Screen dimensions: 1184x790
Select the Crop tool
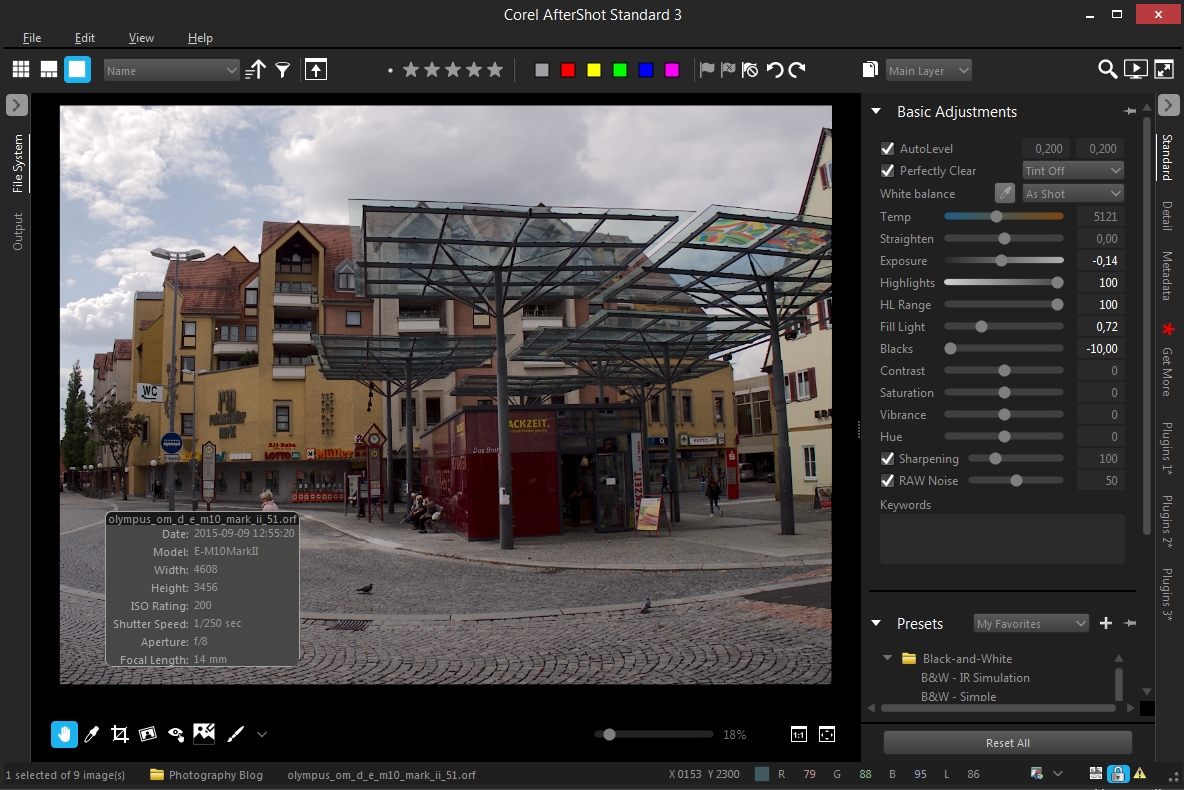point(120,735)
